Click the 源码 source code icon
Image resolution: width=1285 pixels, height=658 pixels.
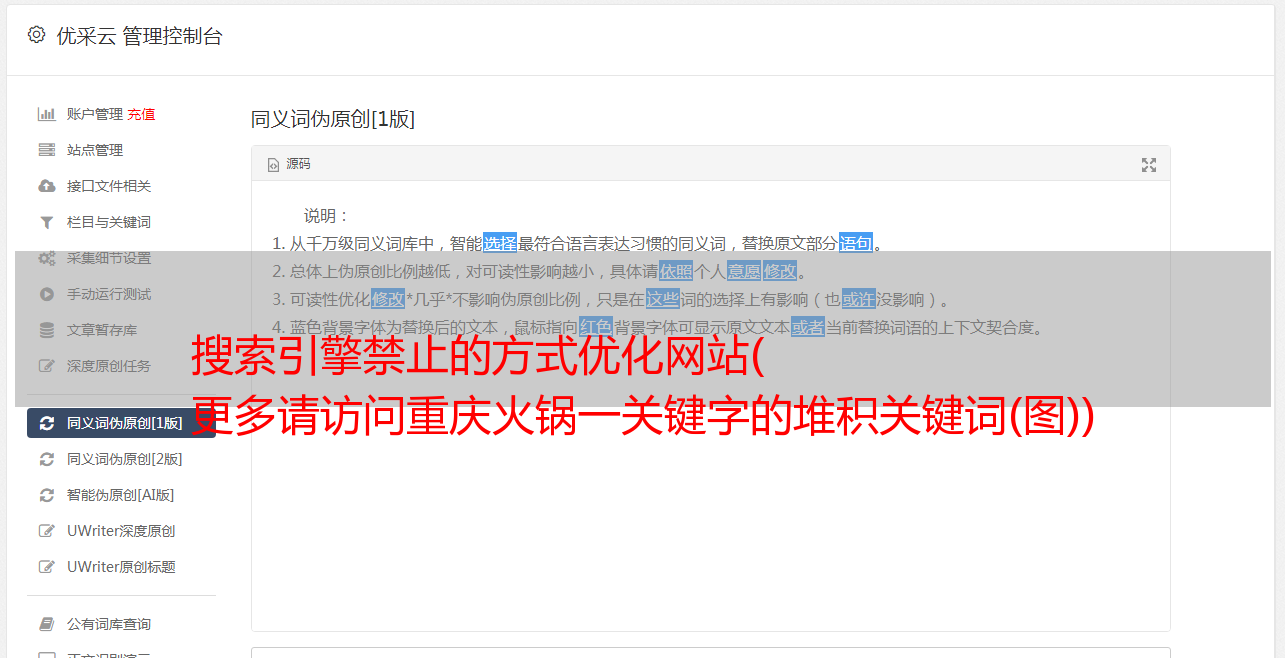(x=273, y=165)
